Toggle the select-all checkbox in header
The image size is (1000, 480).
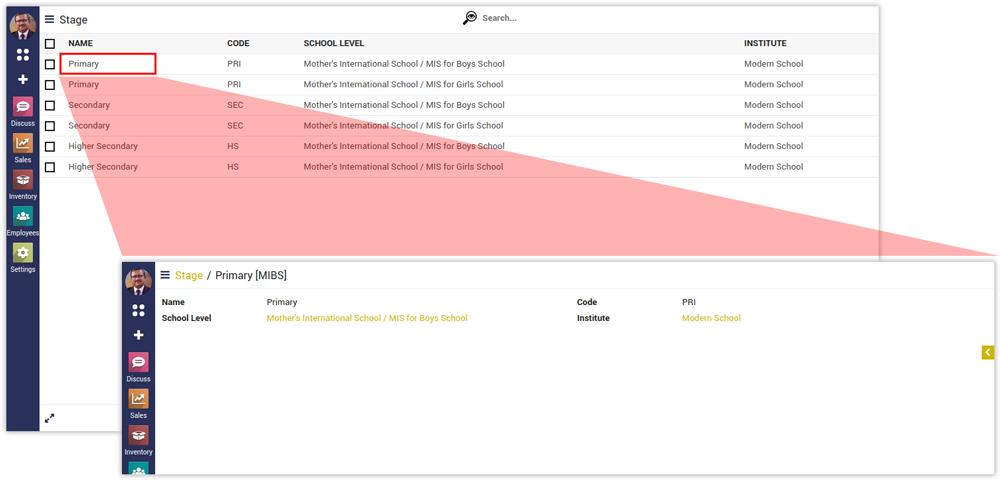[x=50, y=44]
